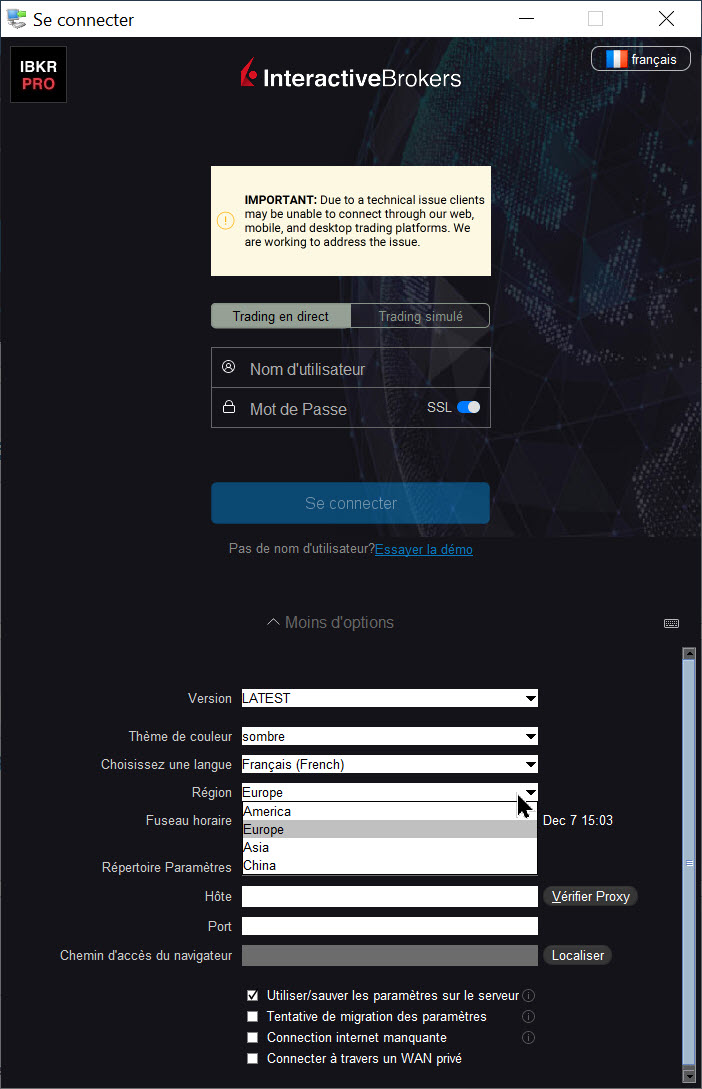702x1089 pixels.
Task: Click the Localiser button
Action: tap(578, 956)
